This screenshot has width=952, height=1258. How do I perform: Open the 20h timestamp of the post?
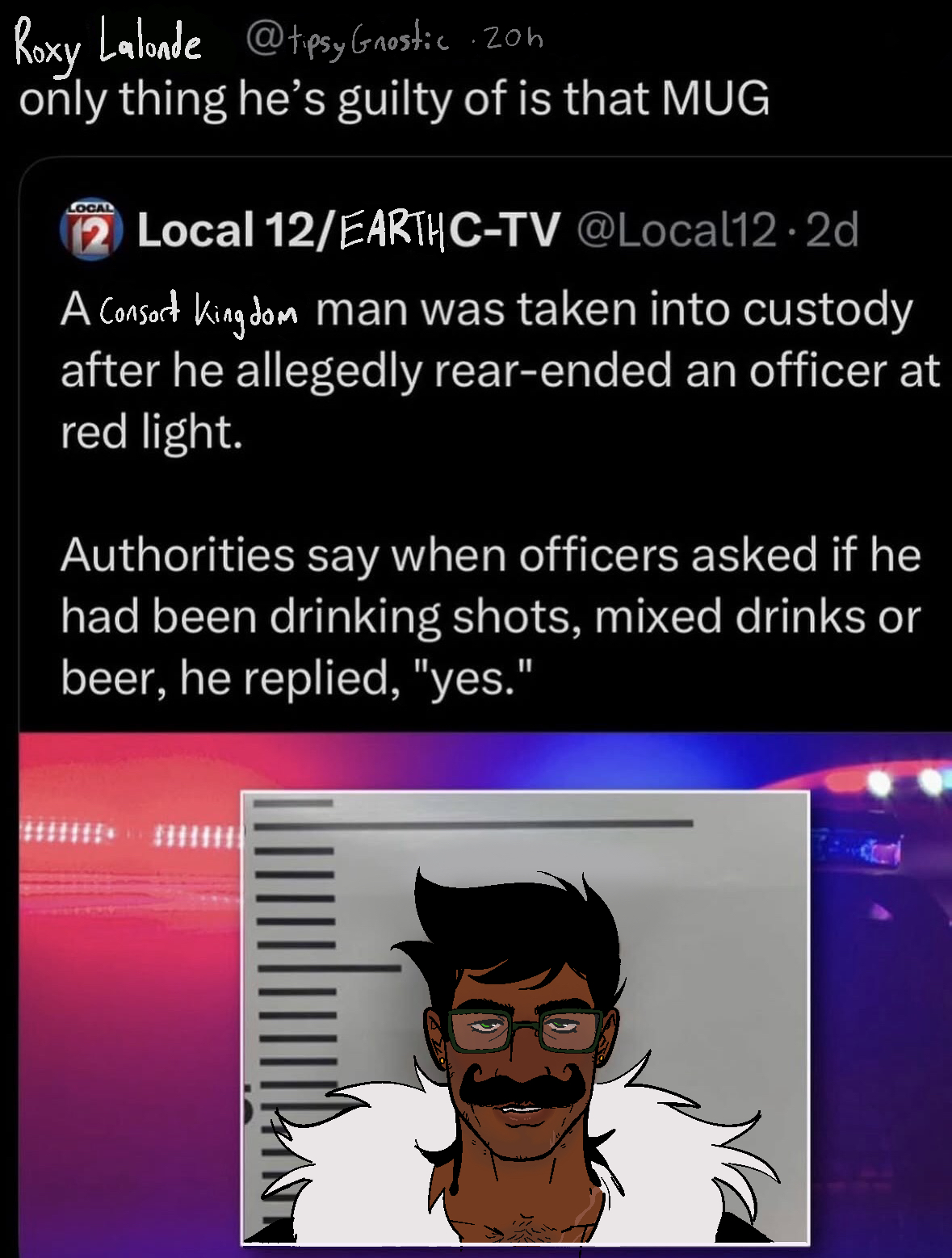point(513,39)
